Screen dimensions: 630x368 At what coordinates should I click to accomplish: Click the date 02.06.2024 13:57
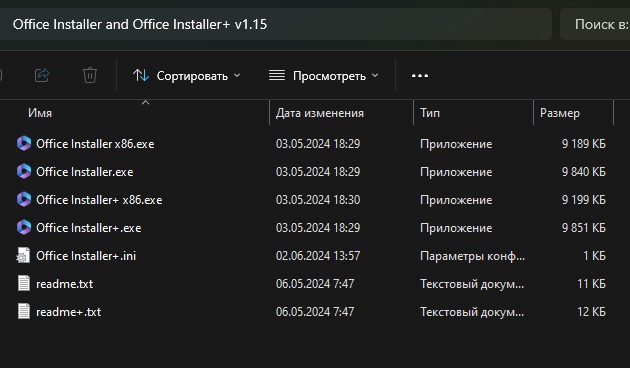[x=318, y=256]
